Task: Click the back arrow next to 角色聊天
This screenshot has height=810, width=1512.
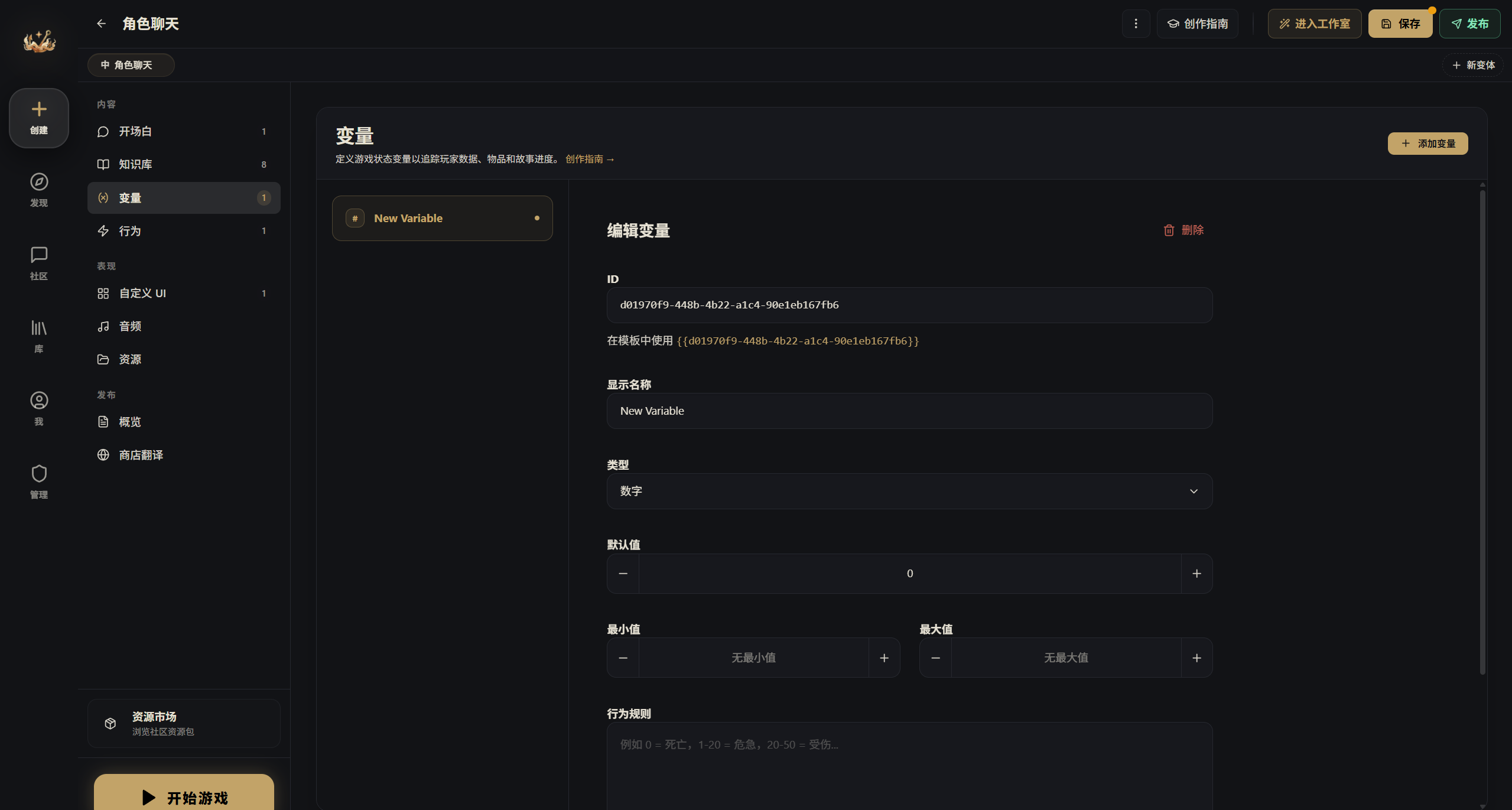Action: (x=101, y=24)
